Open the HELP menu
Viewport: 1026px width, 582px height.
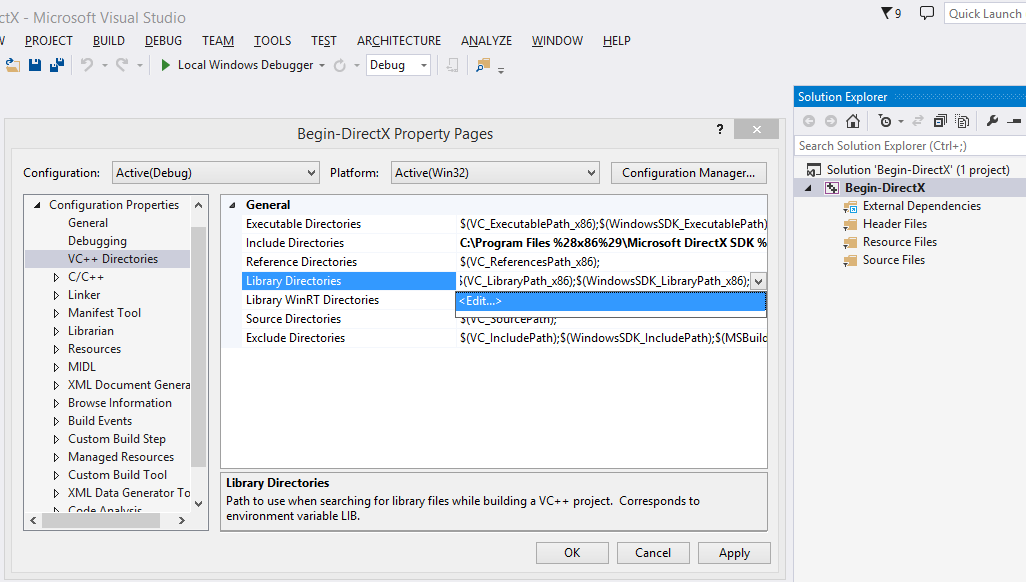pyautogui.click(x=616, y=41)
